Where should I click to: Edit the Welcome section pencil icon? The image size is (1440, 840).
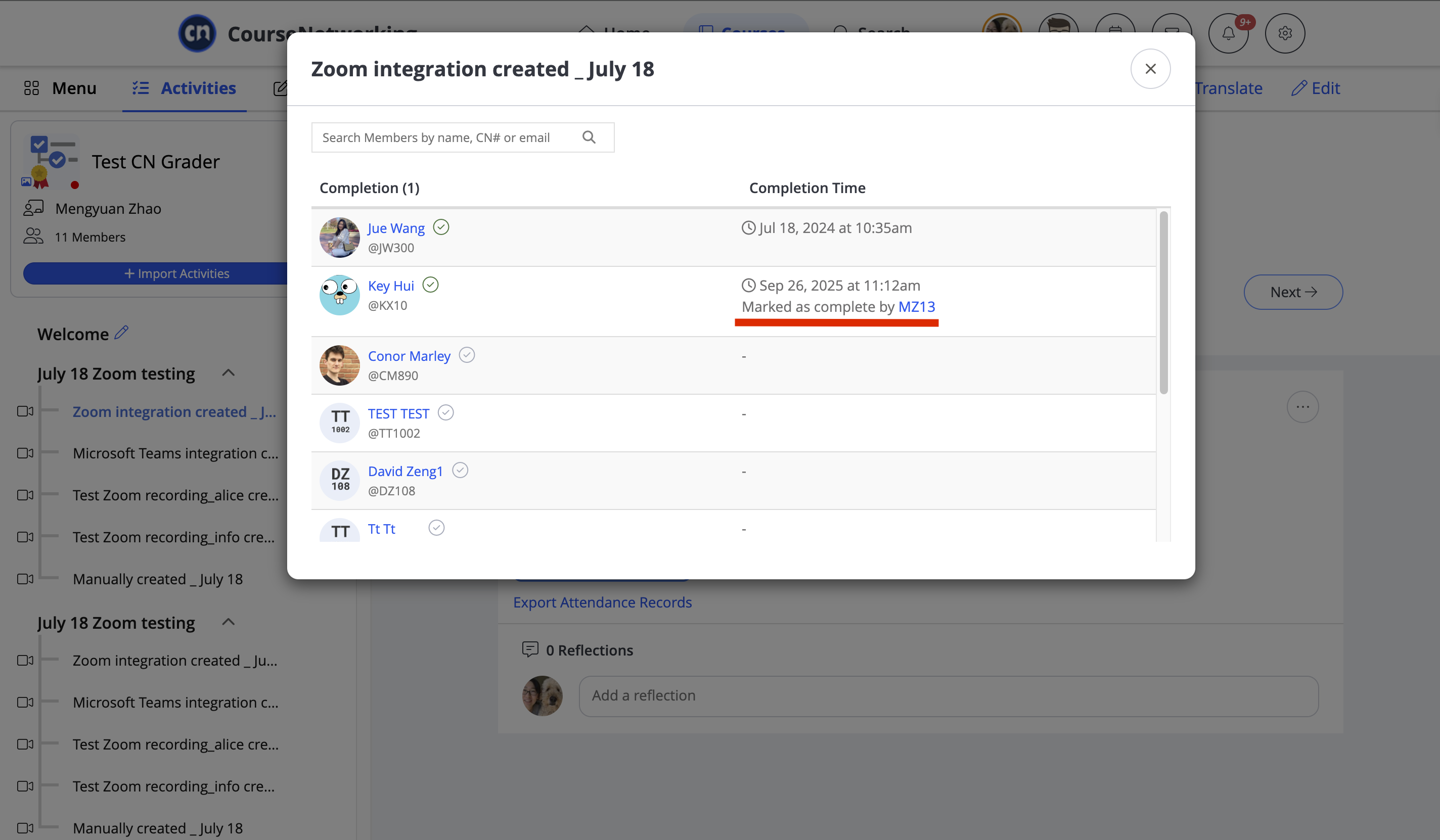point(121,333)
